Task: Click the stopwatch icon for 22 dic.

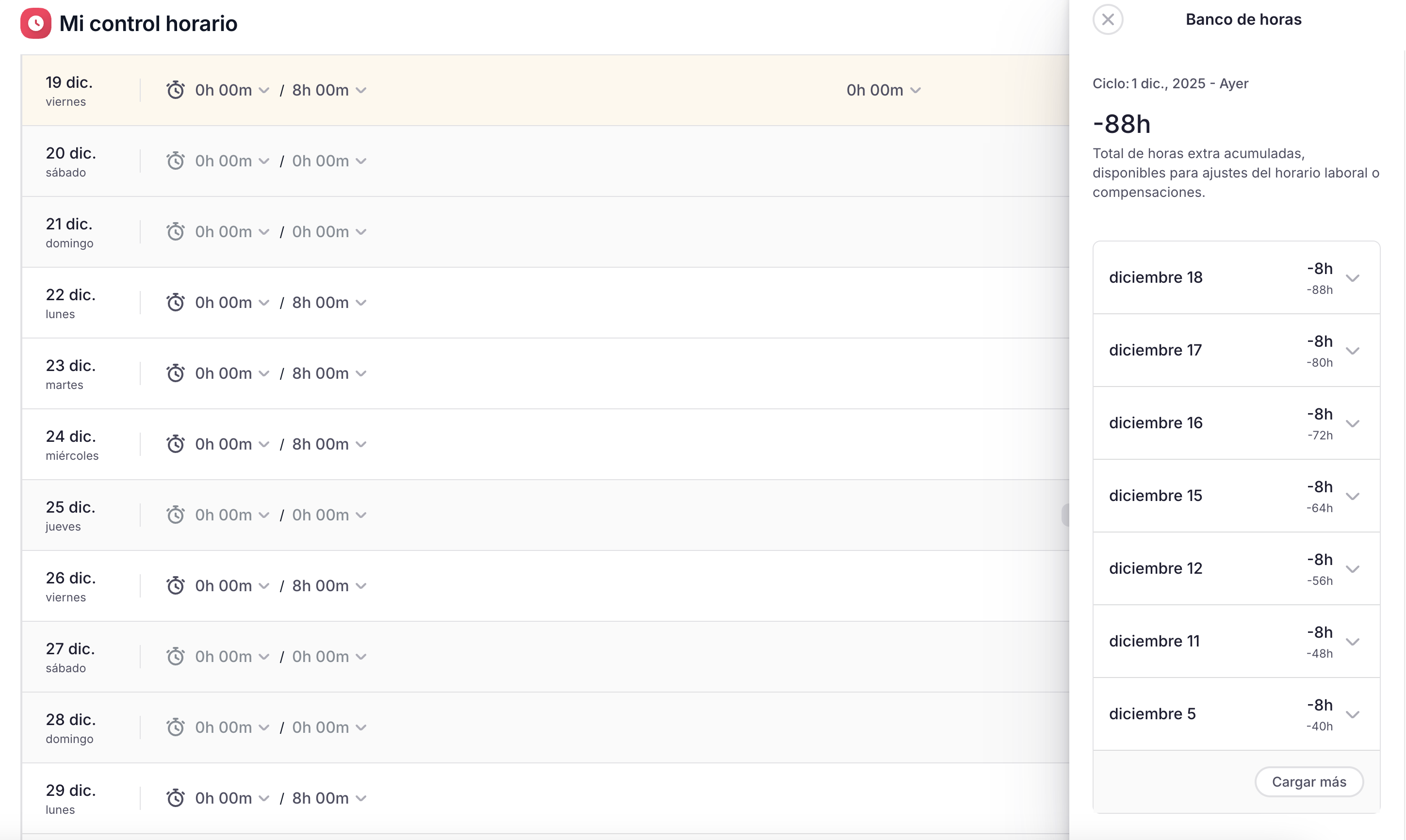Action: click(176, 302)
